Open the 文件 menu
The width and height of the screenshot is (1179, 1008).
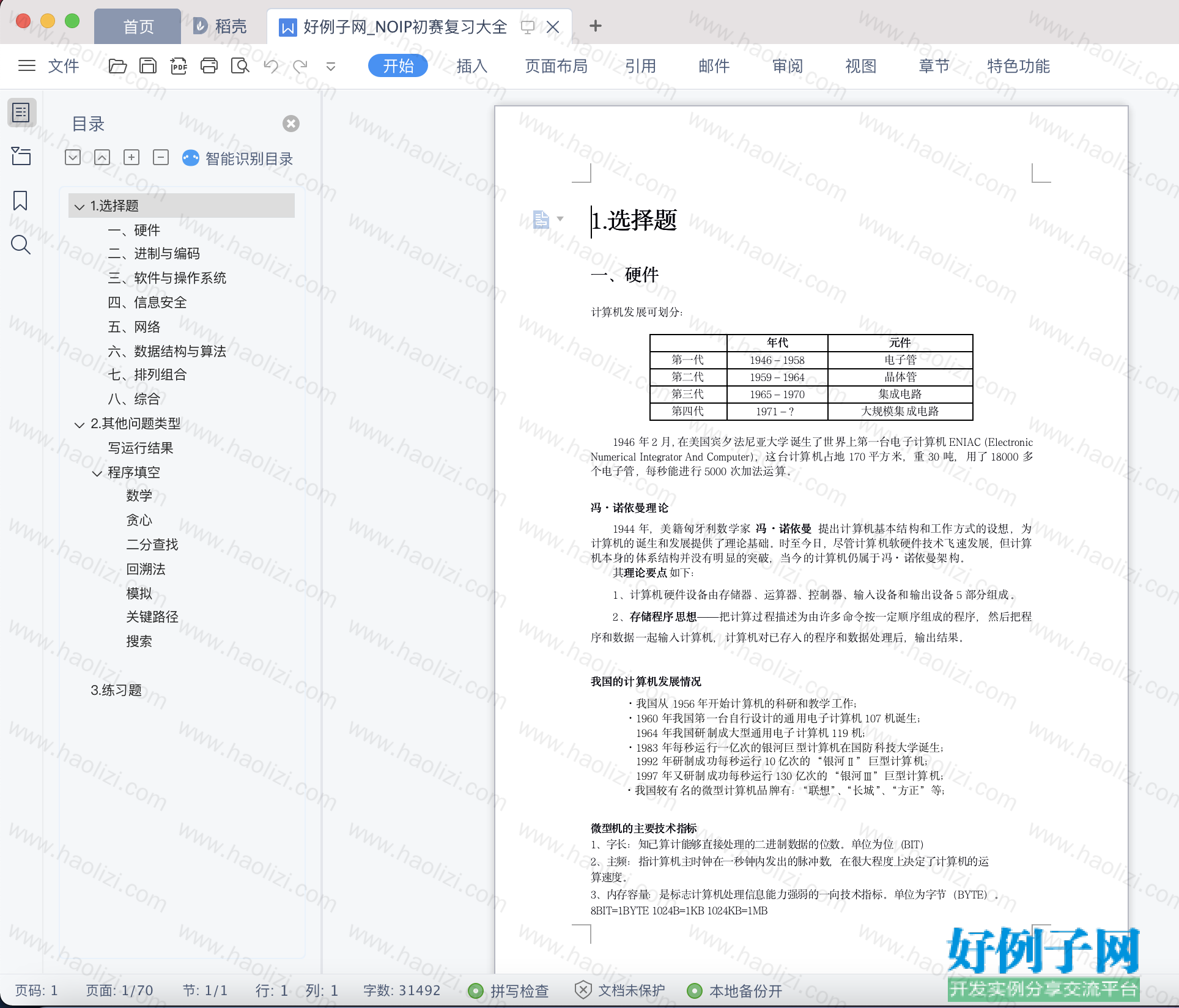64,65
